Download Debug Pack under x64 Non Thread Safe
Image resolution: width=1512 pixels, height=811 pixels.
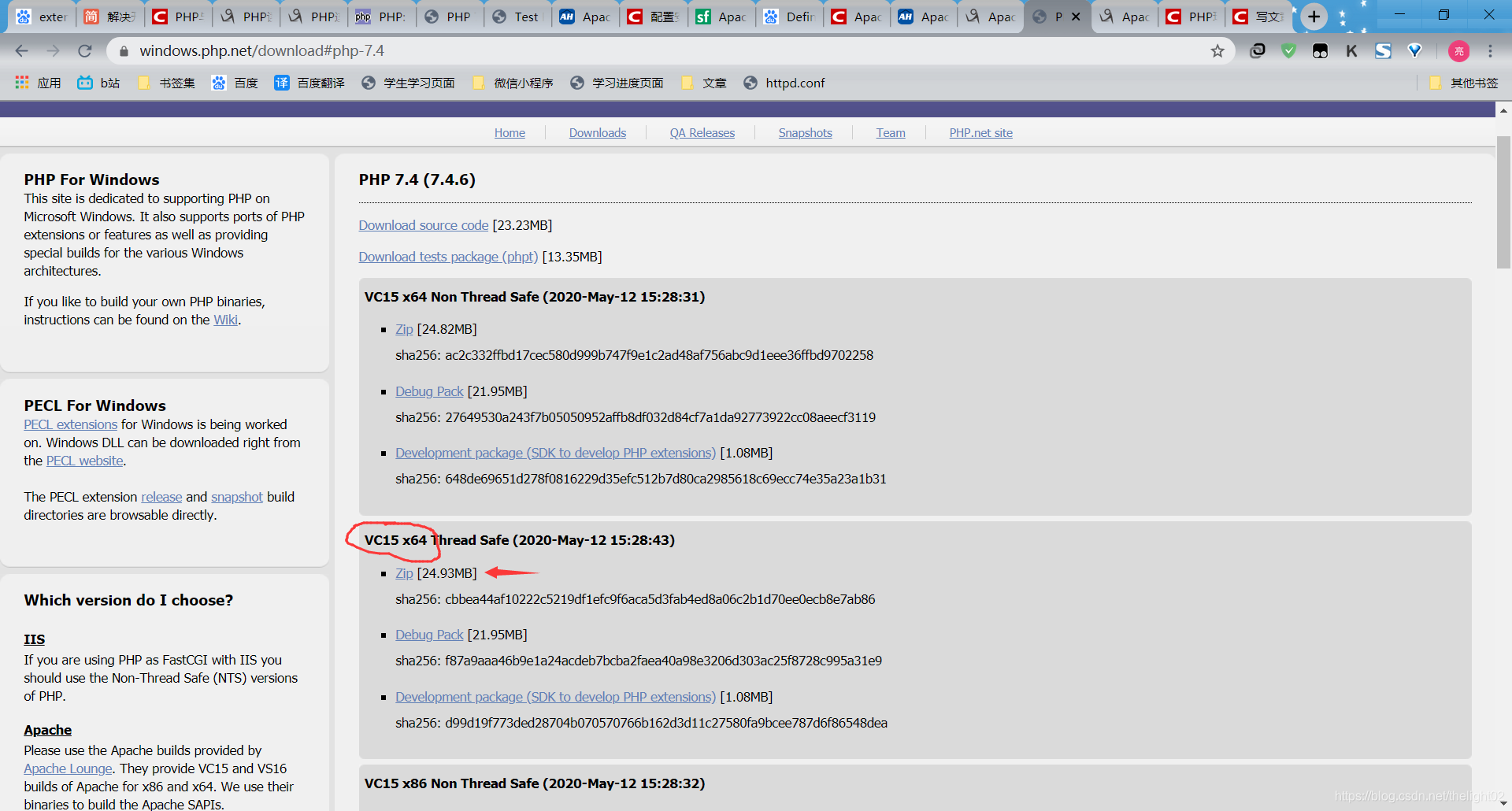pos(429,392)
